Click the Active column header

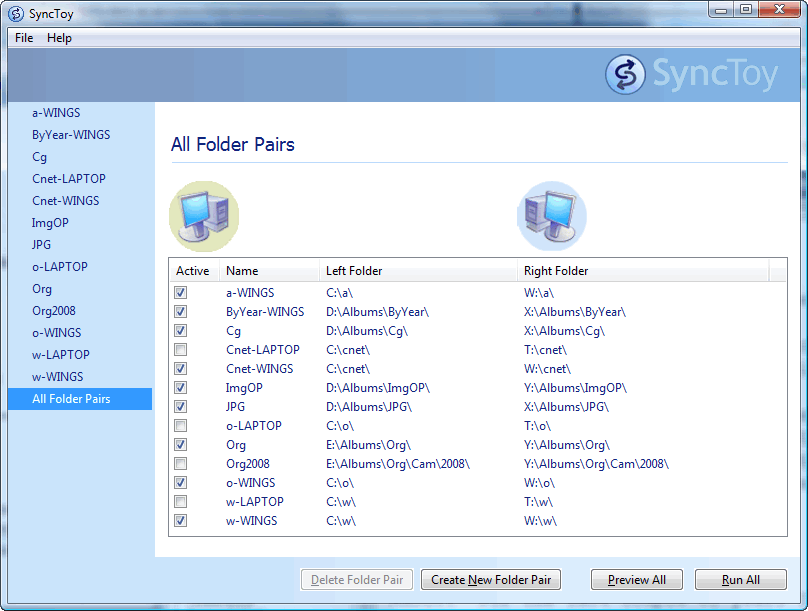pyautogui.click(x=193, y=271)
